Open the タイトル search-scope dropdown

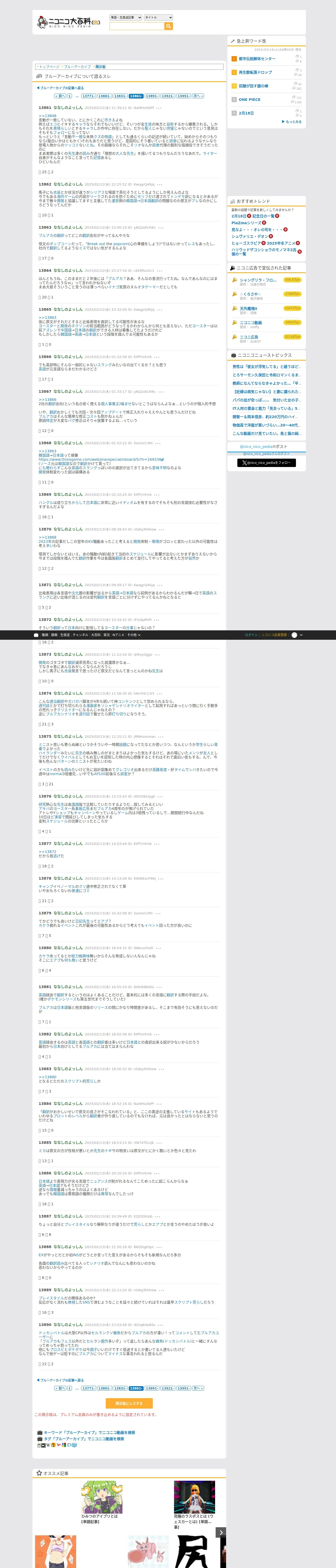(x=158, y=18)
